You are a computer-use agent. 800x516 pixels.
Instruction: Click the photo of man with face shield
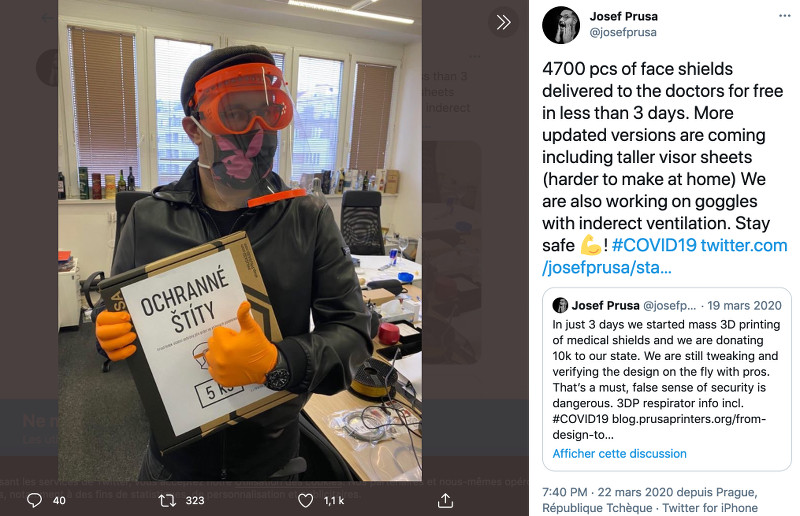(240, 240)
